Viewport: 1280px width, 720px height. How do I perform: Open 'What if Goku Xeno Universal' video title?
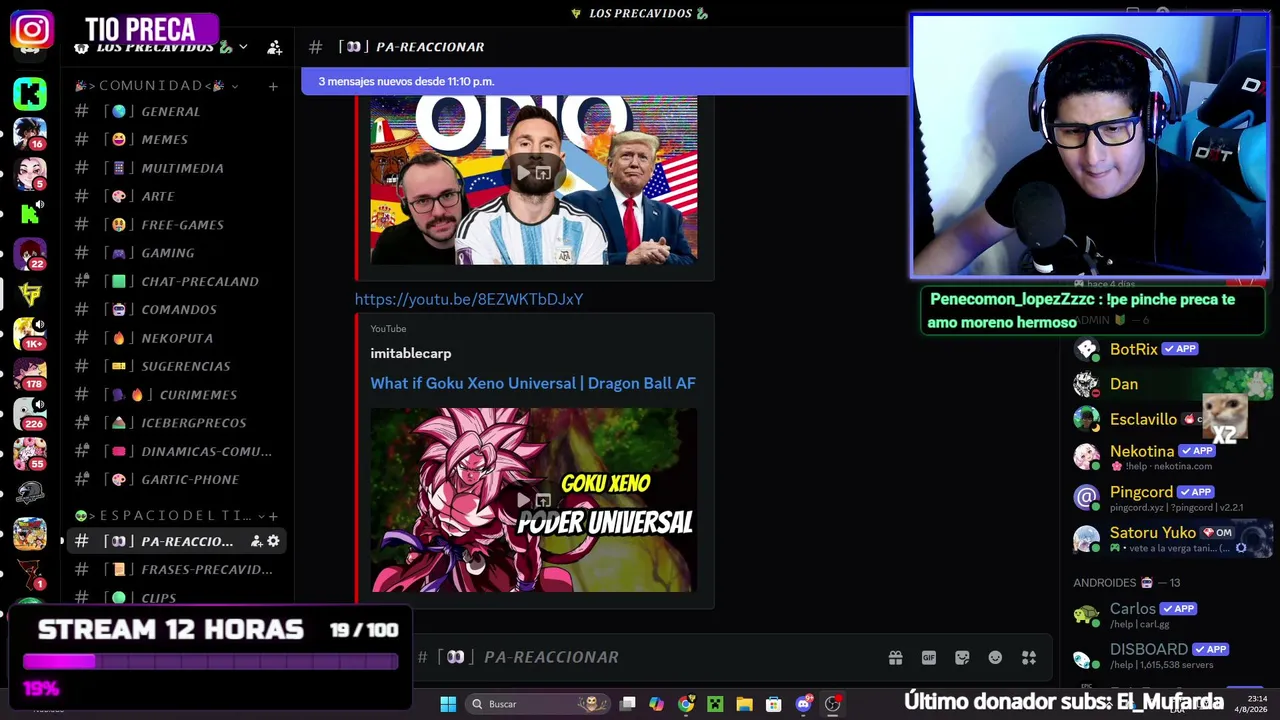[x=533, y=383]
